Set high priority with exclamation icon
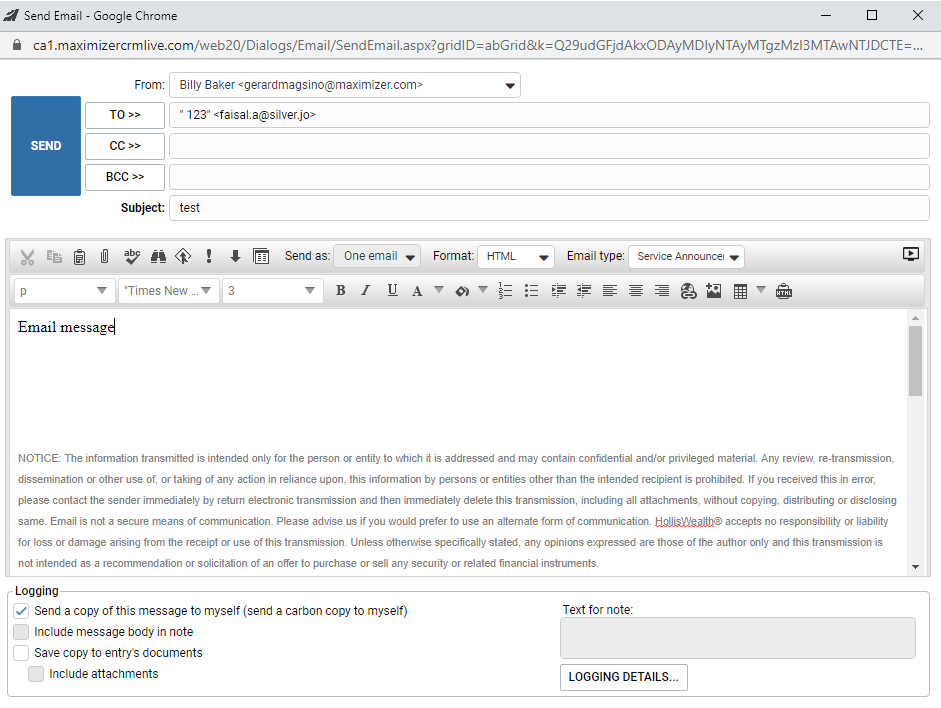This screenshot has height=708, width=941. pyautogui.click(x=209, y=256)
